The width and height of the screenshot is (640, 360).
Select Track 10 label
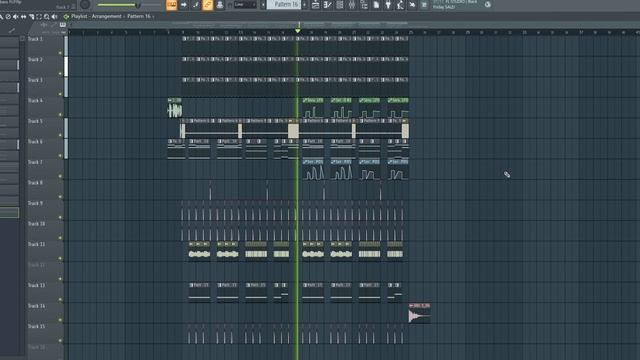36,224
